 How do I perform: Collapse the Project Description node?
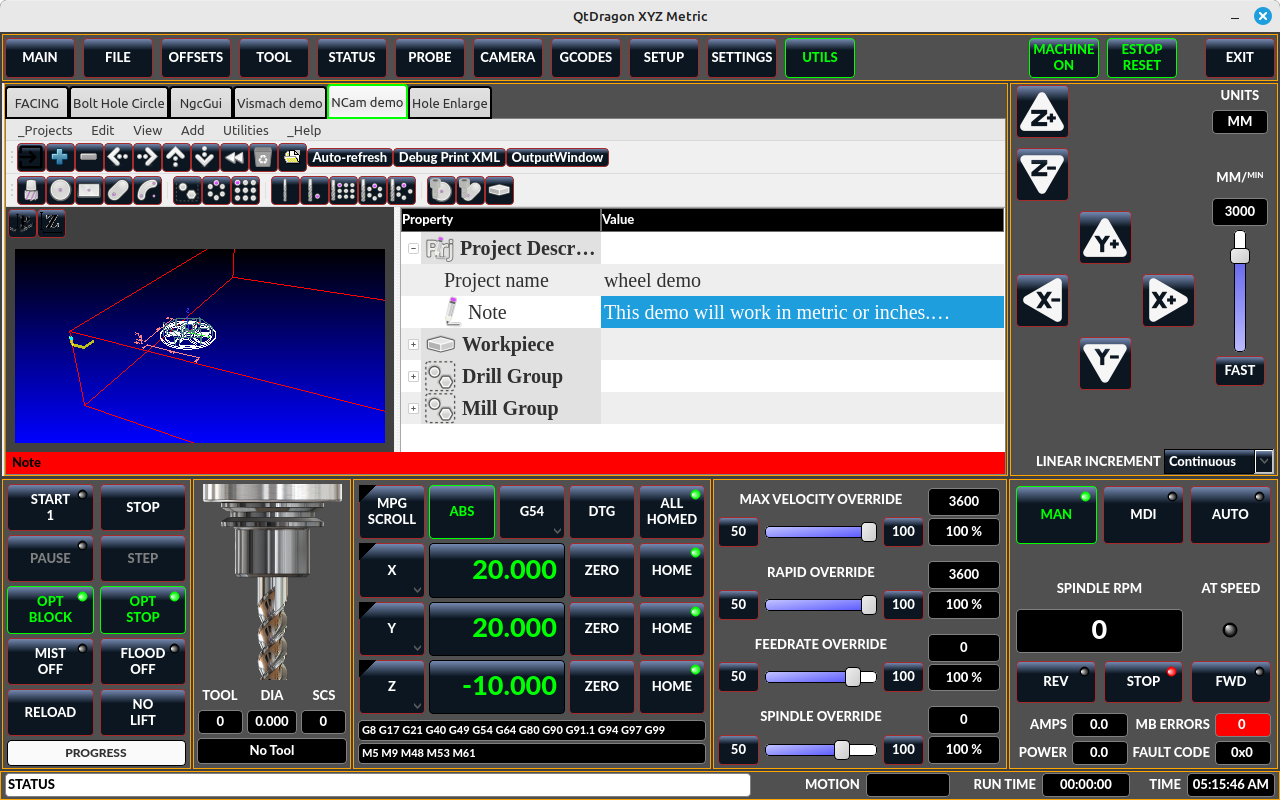(413, 248)
